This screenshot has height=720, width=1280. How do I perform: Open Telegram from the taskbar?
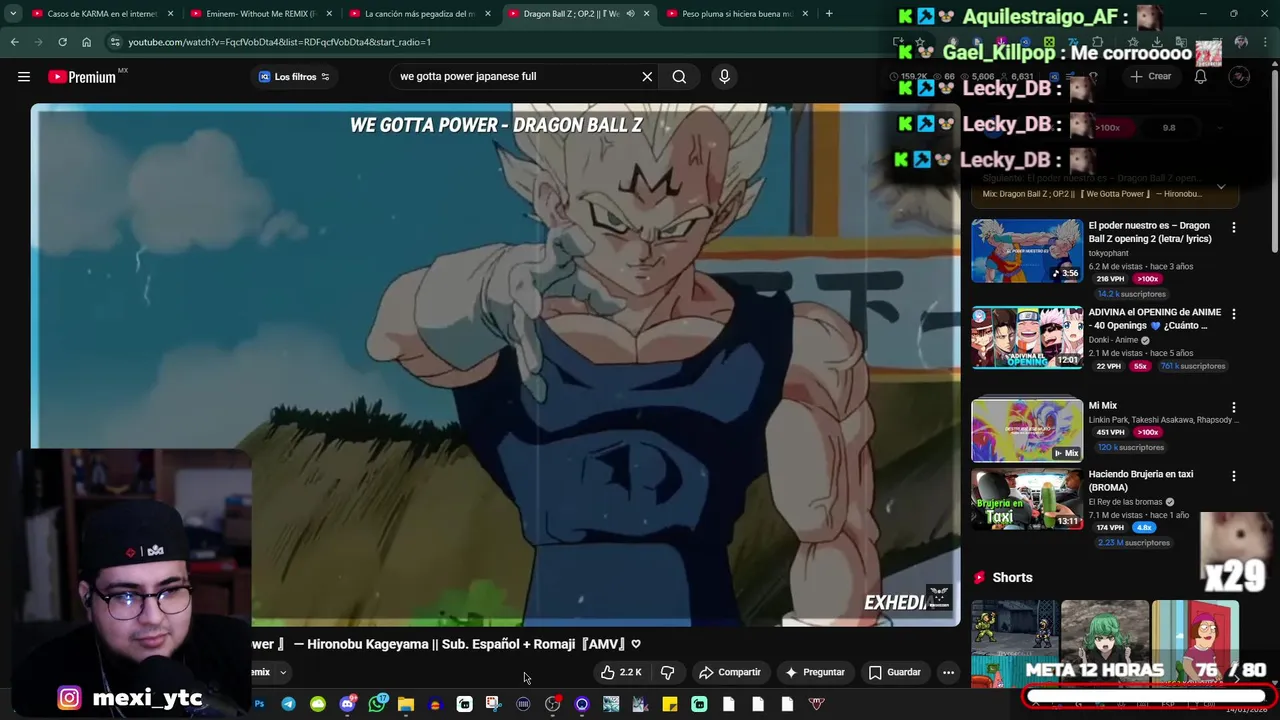pyautogui.click(x=288, y=704)
